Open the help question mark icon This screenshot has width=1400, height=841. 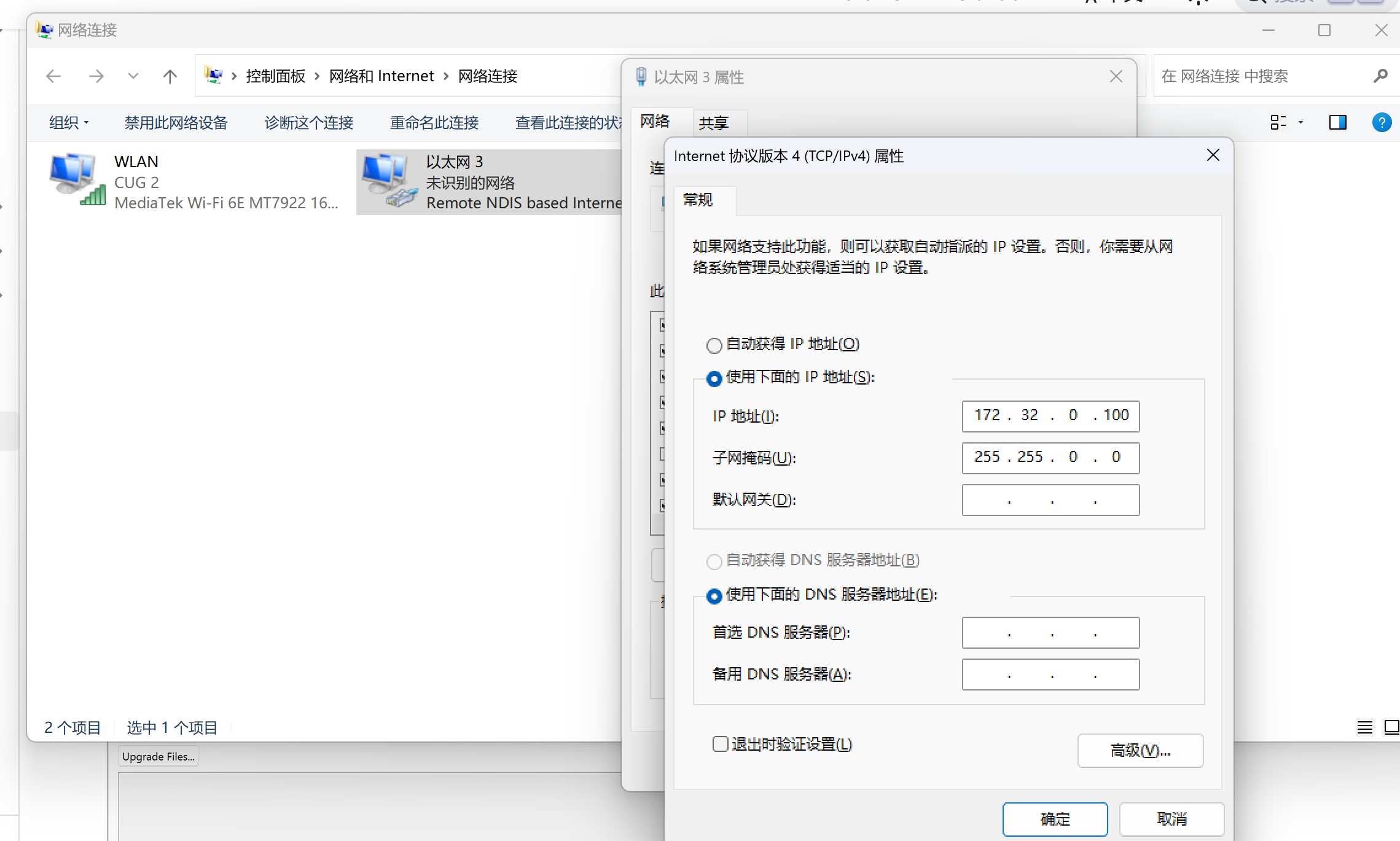pos(1381,122)
